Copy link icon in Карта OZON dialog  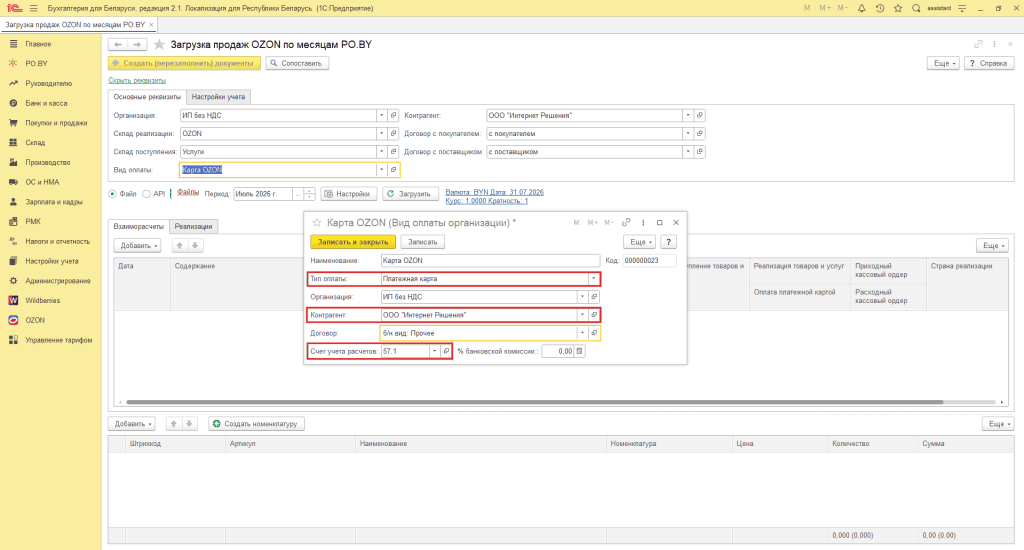tap(626, 223)
